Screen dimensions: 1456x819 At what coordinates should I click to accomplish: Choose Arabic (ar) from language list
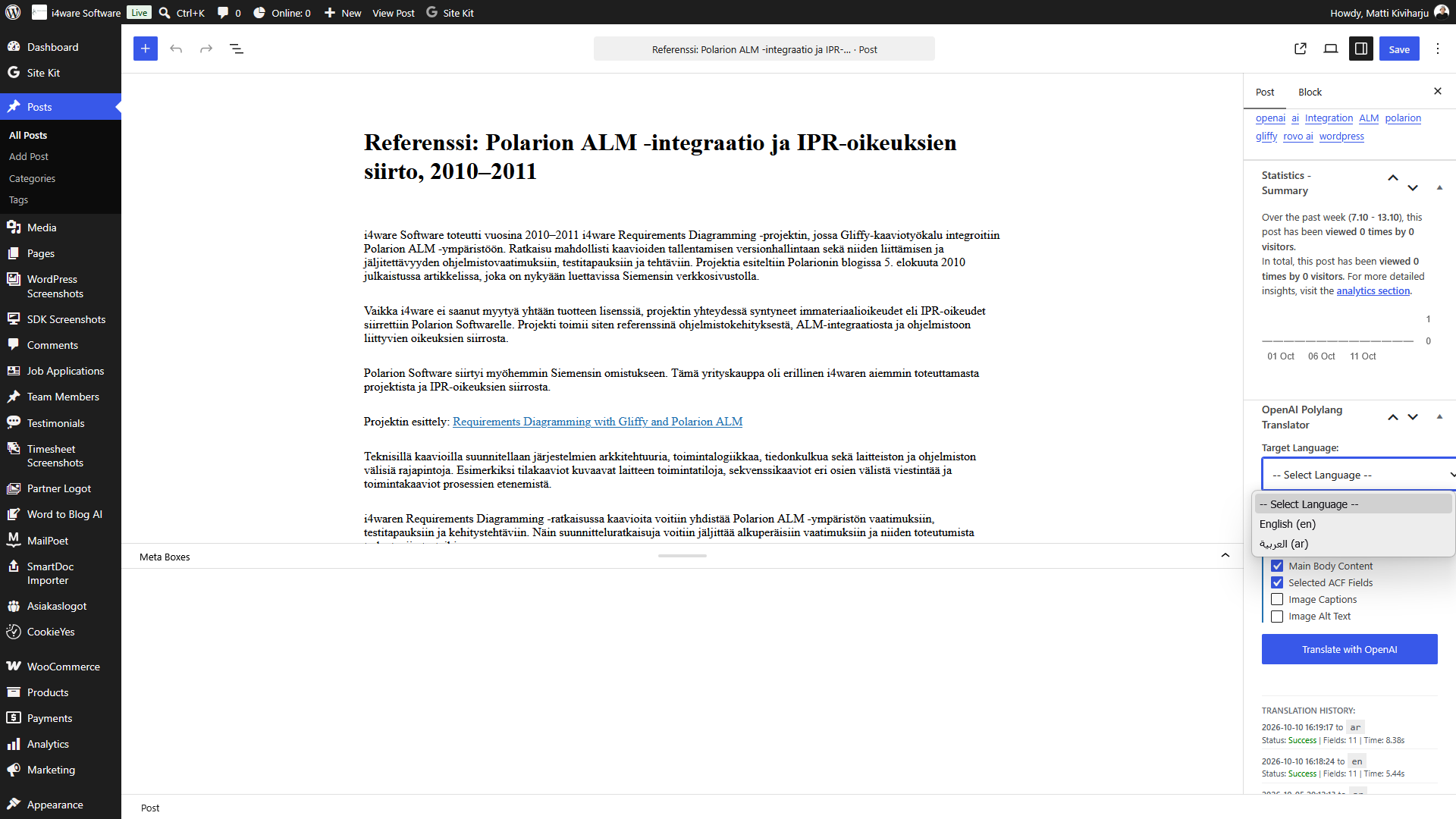tap(1353, 544)
